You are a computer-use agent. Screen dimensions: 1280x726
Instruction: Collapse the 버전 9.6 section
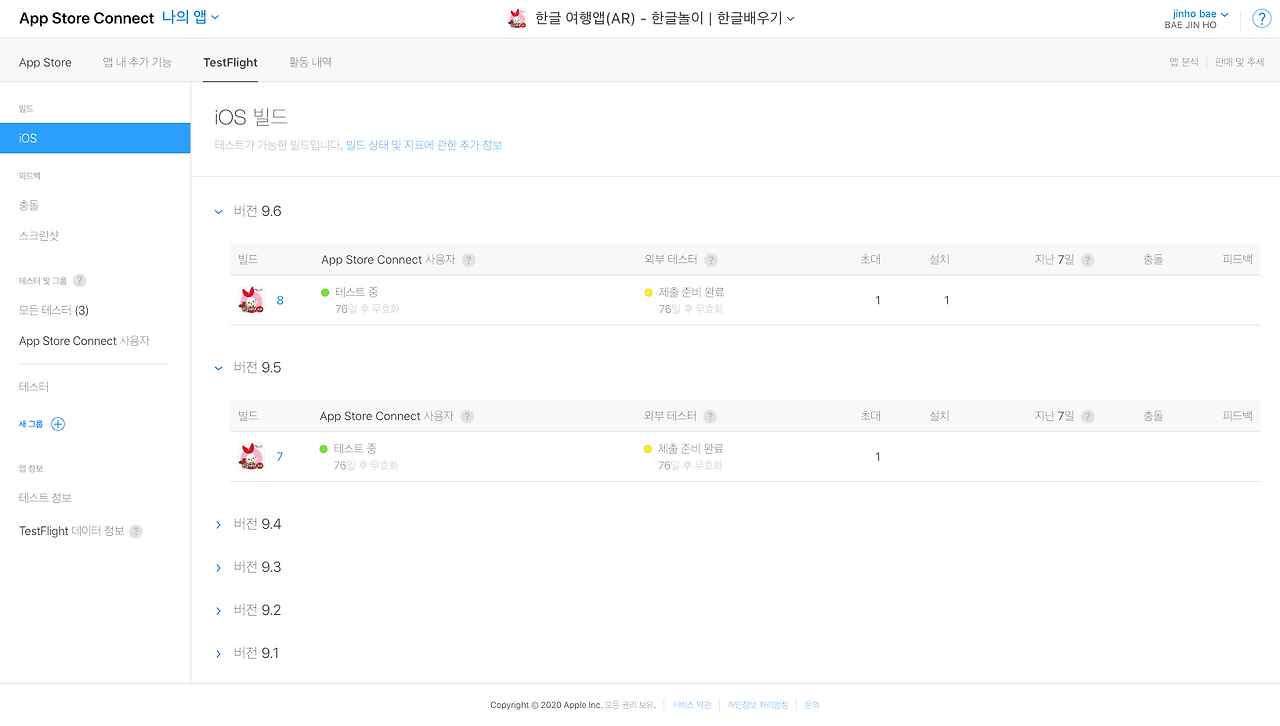[219, 211]
